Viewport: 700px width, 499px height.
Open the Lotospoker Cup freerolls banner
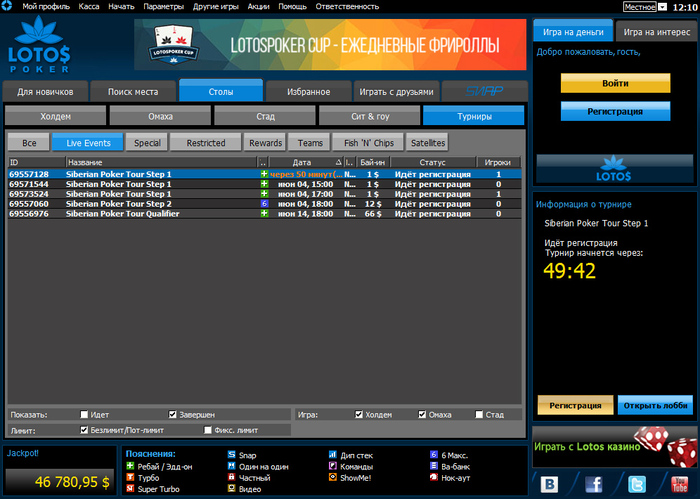point(330,45)
